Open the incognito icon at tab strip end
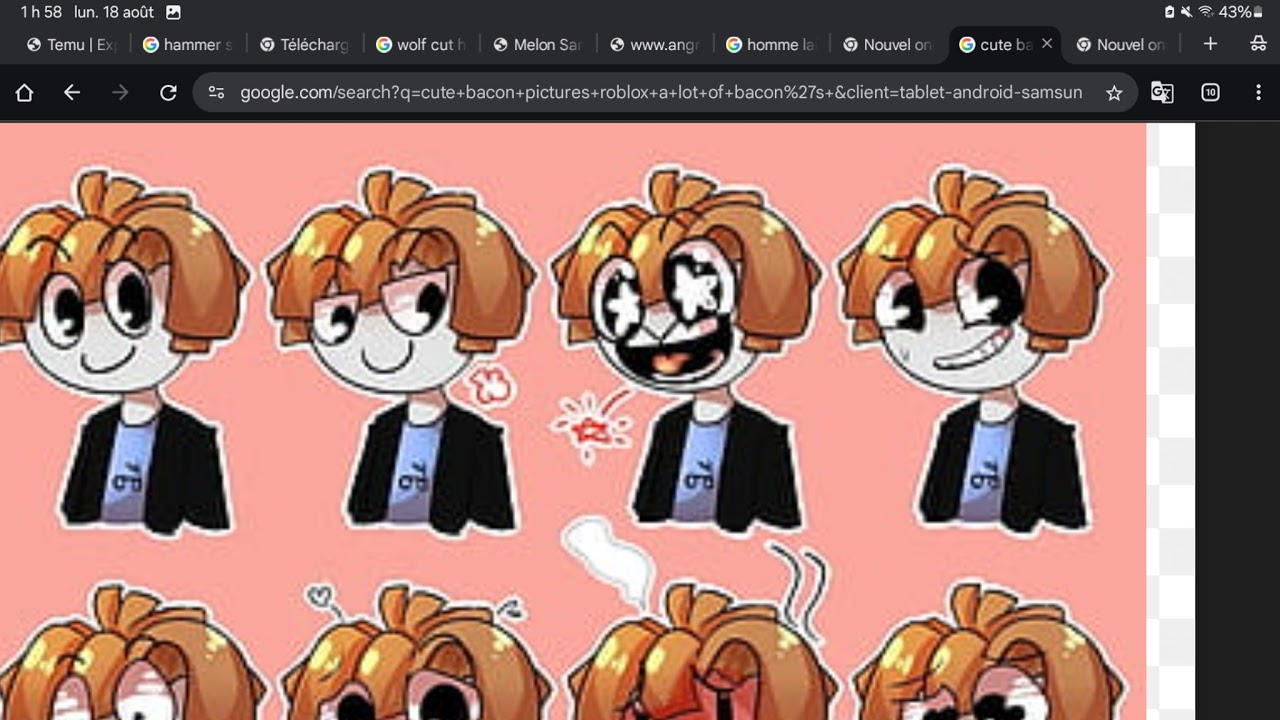This screenshot has width=1280, height=720. click(x=1258, y=44)
